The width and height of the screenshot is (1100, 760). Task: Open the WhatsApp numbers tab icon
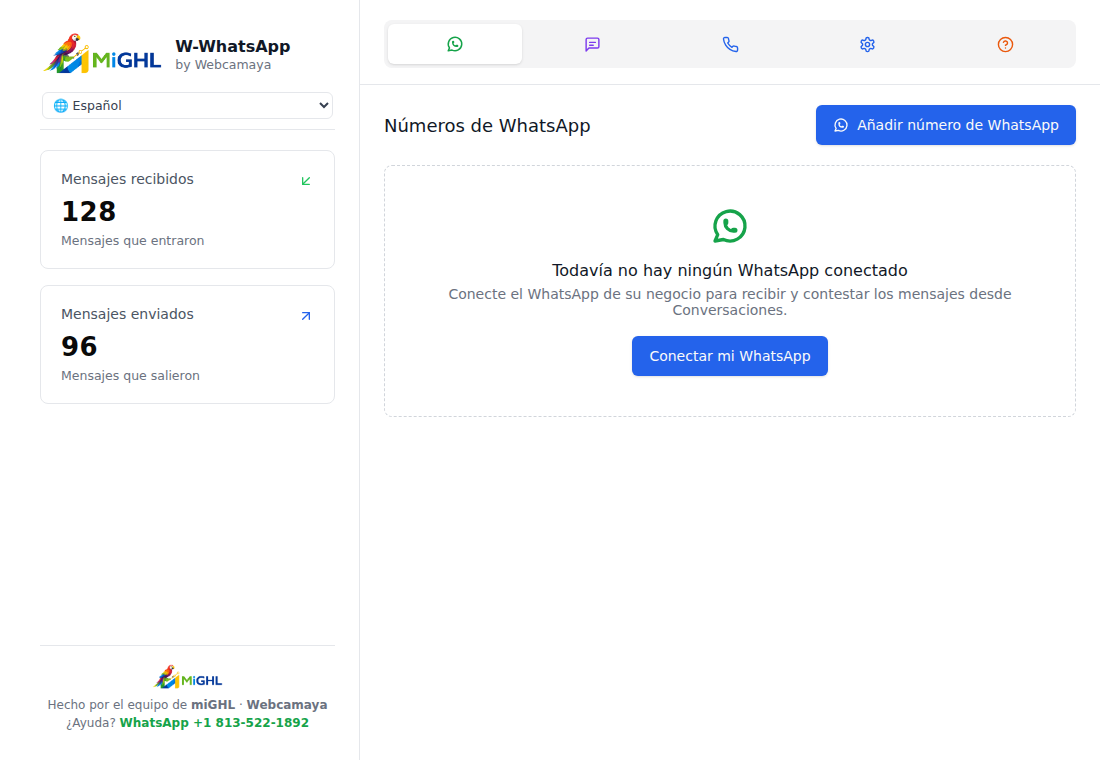[455, 44]
